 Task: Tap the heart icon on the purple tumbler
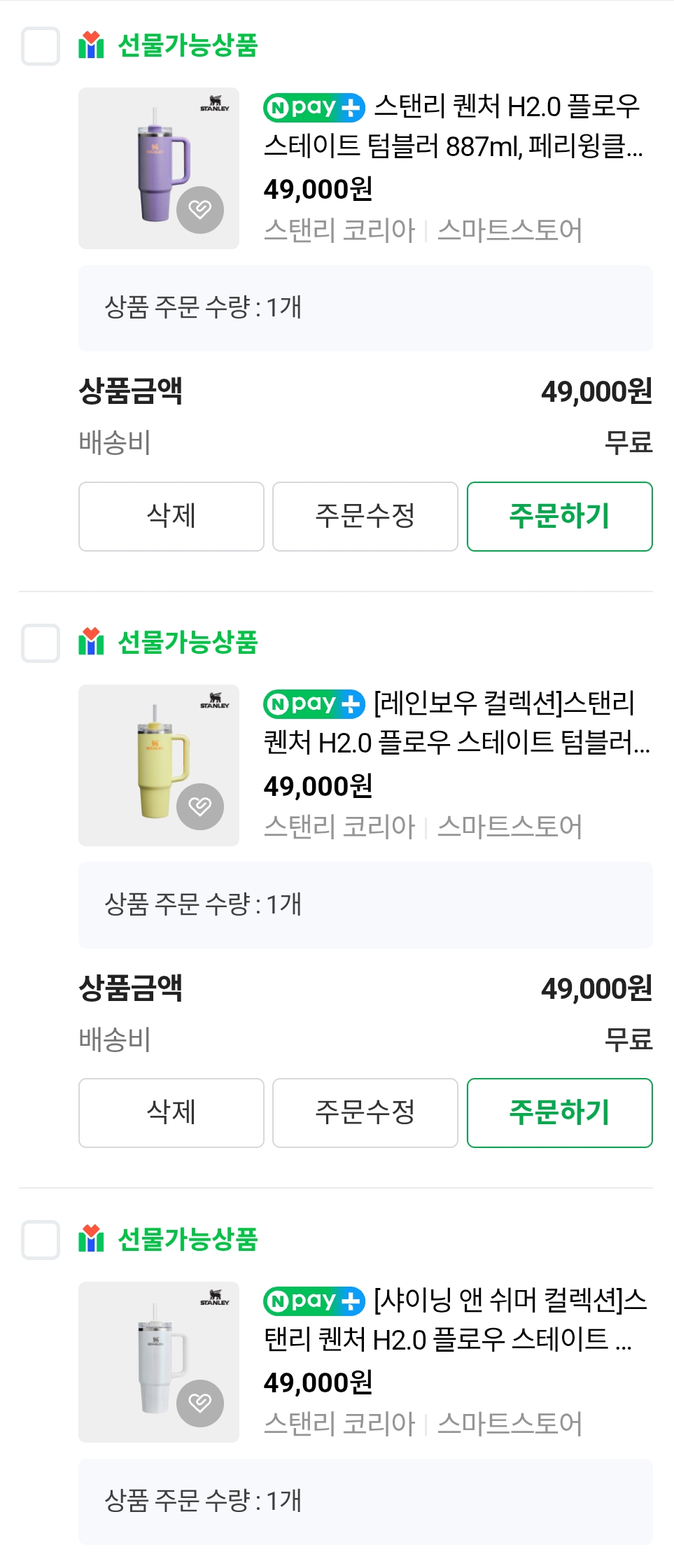pos(200,209)
